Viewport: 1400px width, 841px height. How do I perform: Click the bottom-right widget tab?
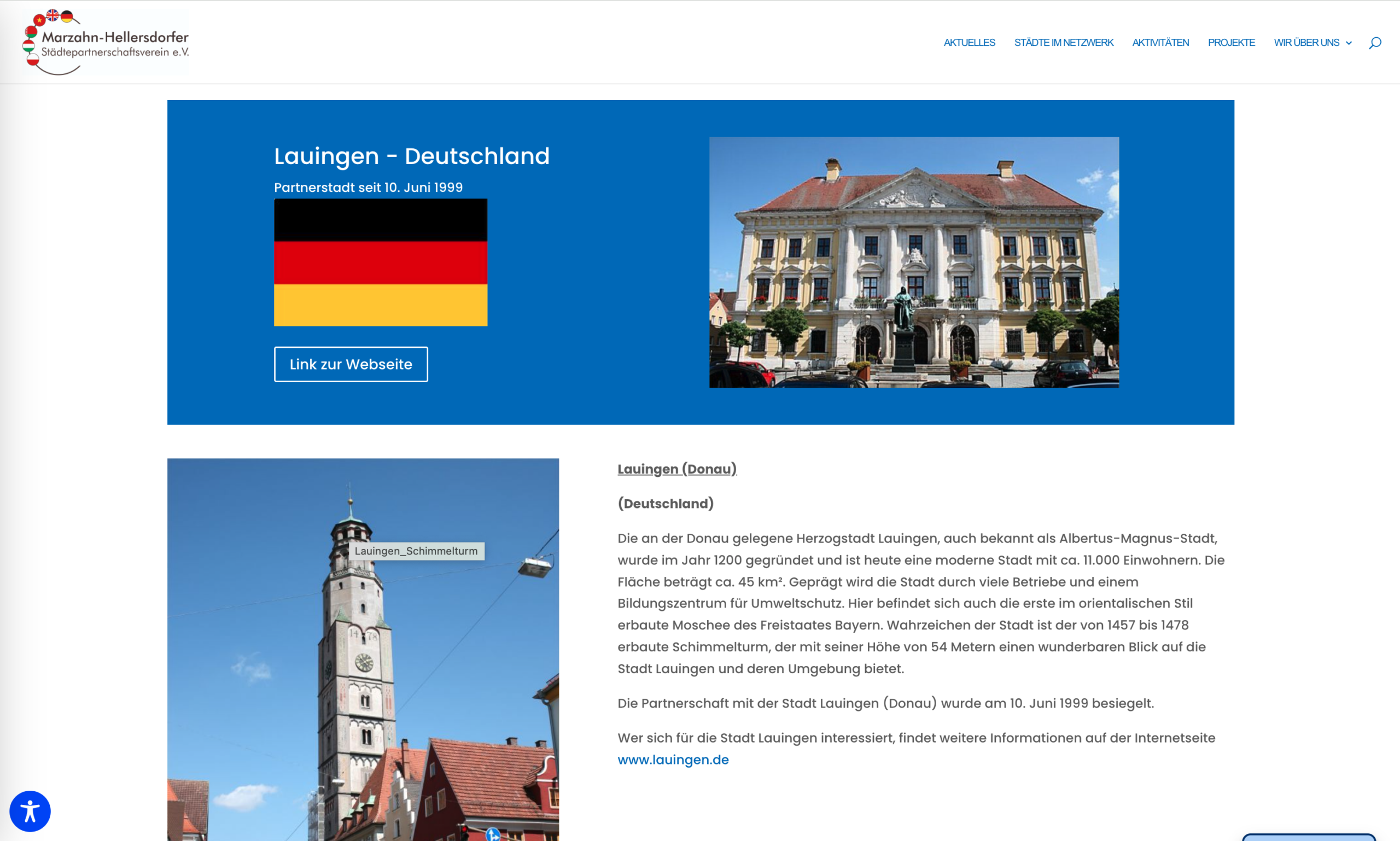[x=1308, y=837]
